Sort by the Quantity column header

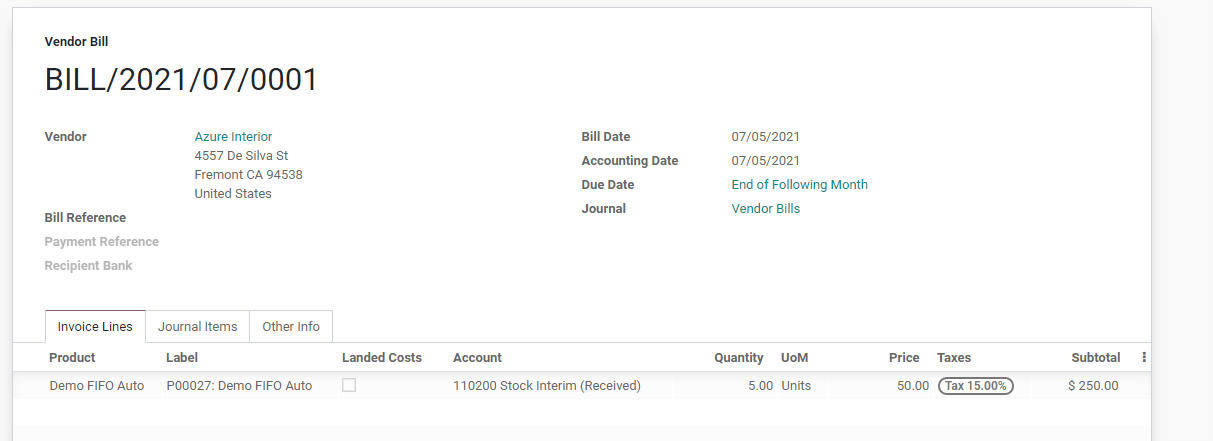pos(738,358)
